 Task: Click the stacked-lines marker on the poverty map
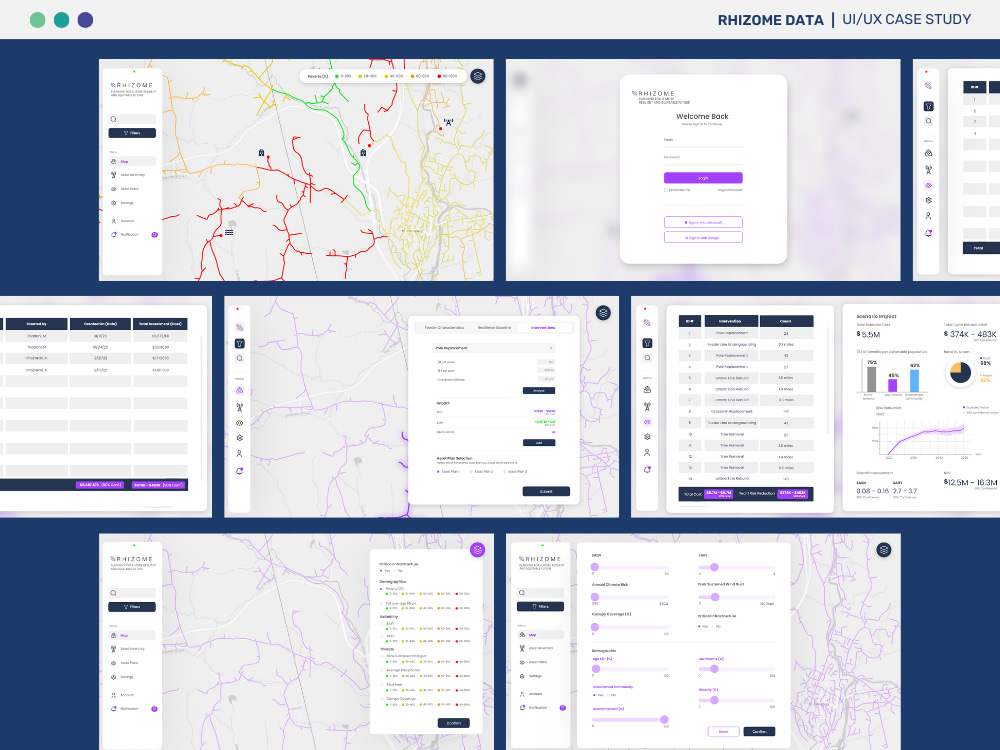[x=229, y=233]
